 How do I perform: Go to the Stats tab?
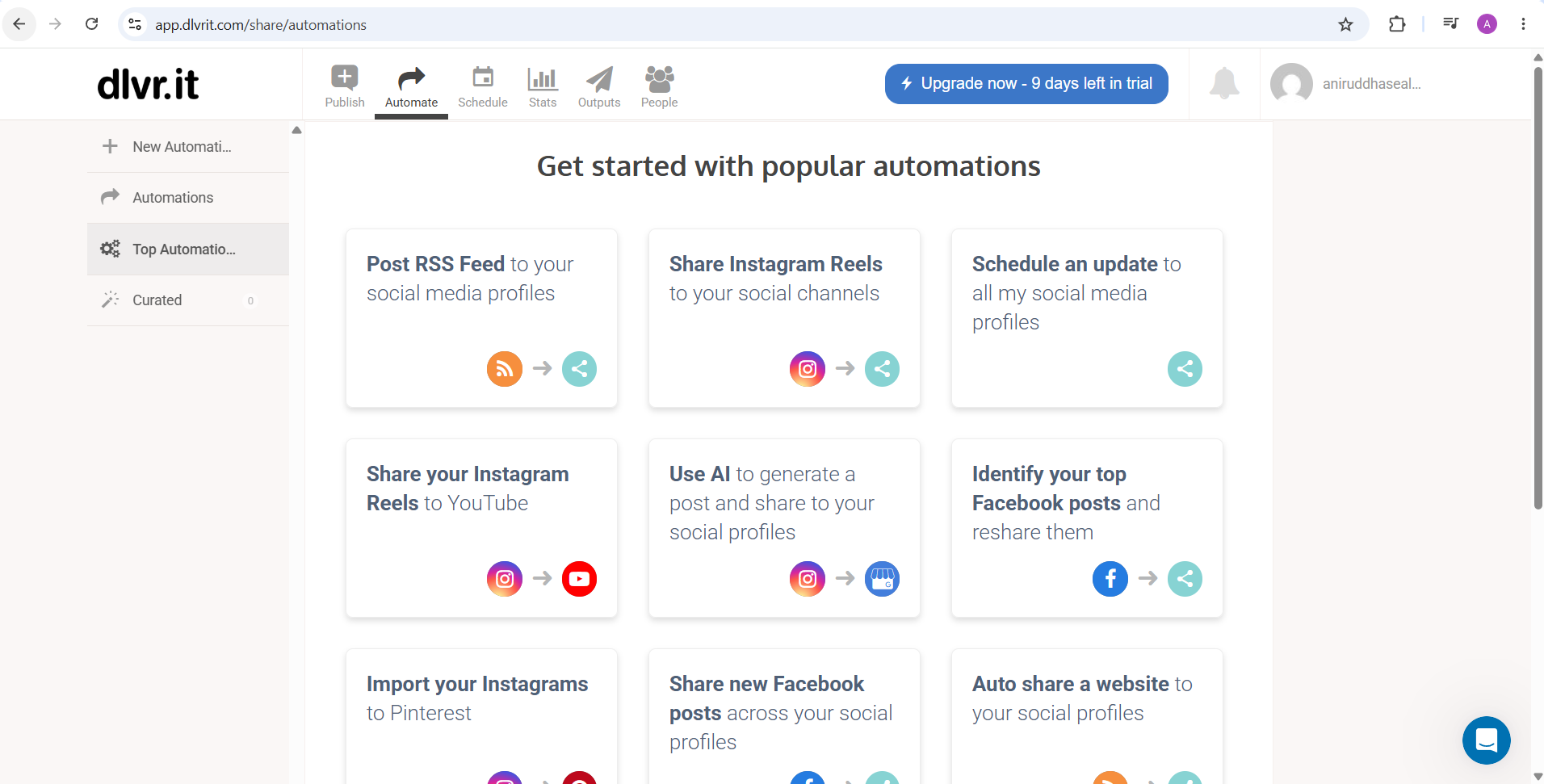[x=543, y=86]
